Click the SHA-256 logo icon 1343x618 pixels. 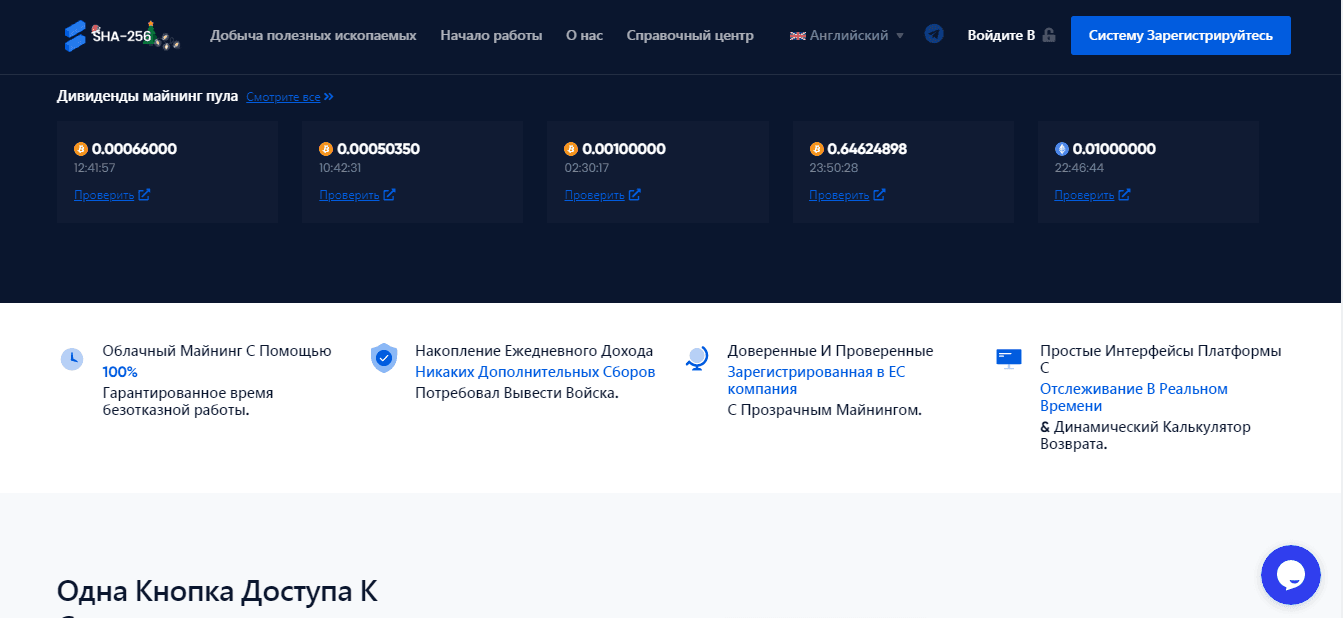tap(76, 36)
